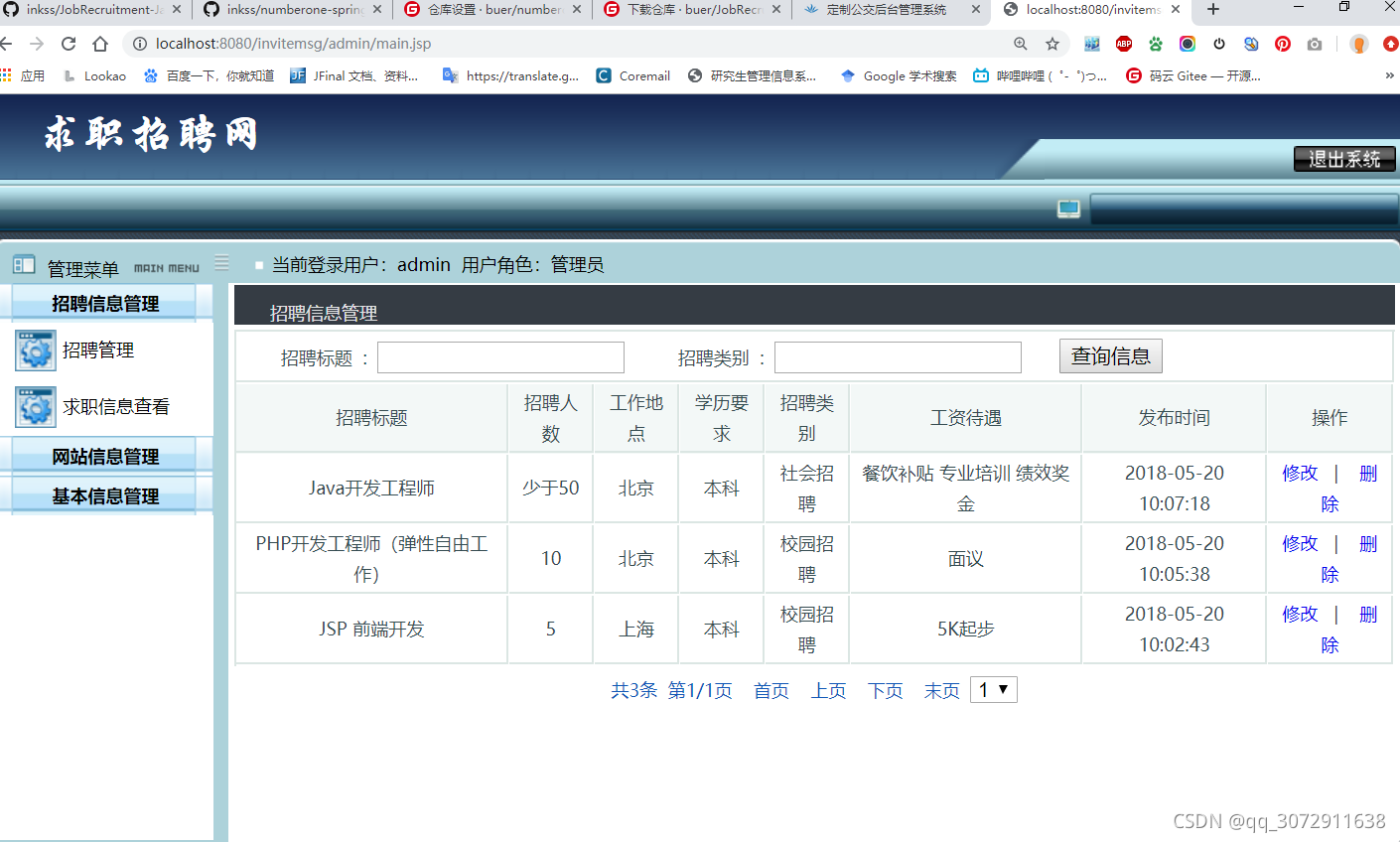Open 招聘管理 in the sidebar
1400x842 pixels.
pyautogui.click(x=98, y=351)
